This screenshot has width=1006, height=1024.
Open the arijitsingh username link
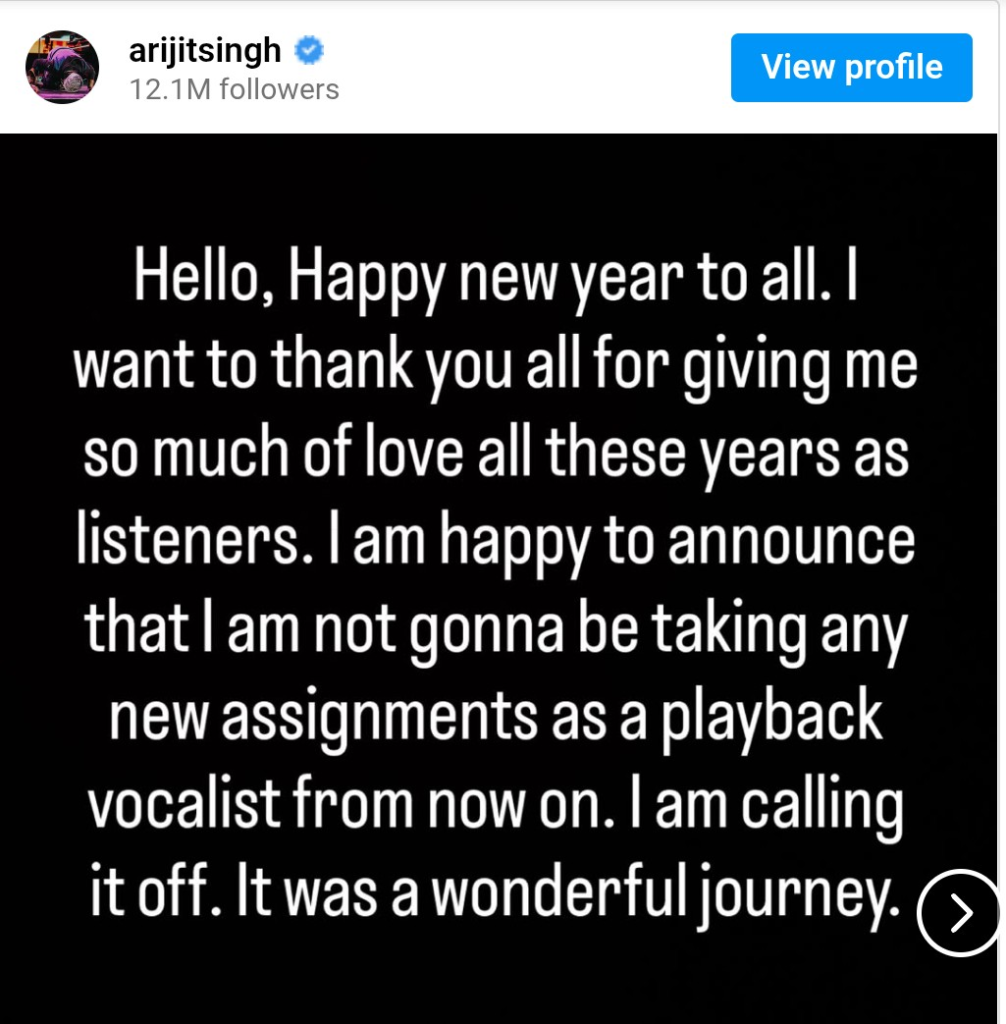coord(206,50)
